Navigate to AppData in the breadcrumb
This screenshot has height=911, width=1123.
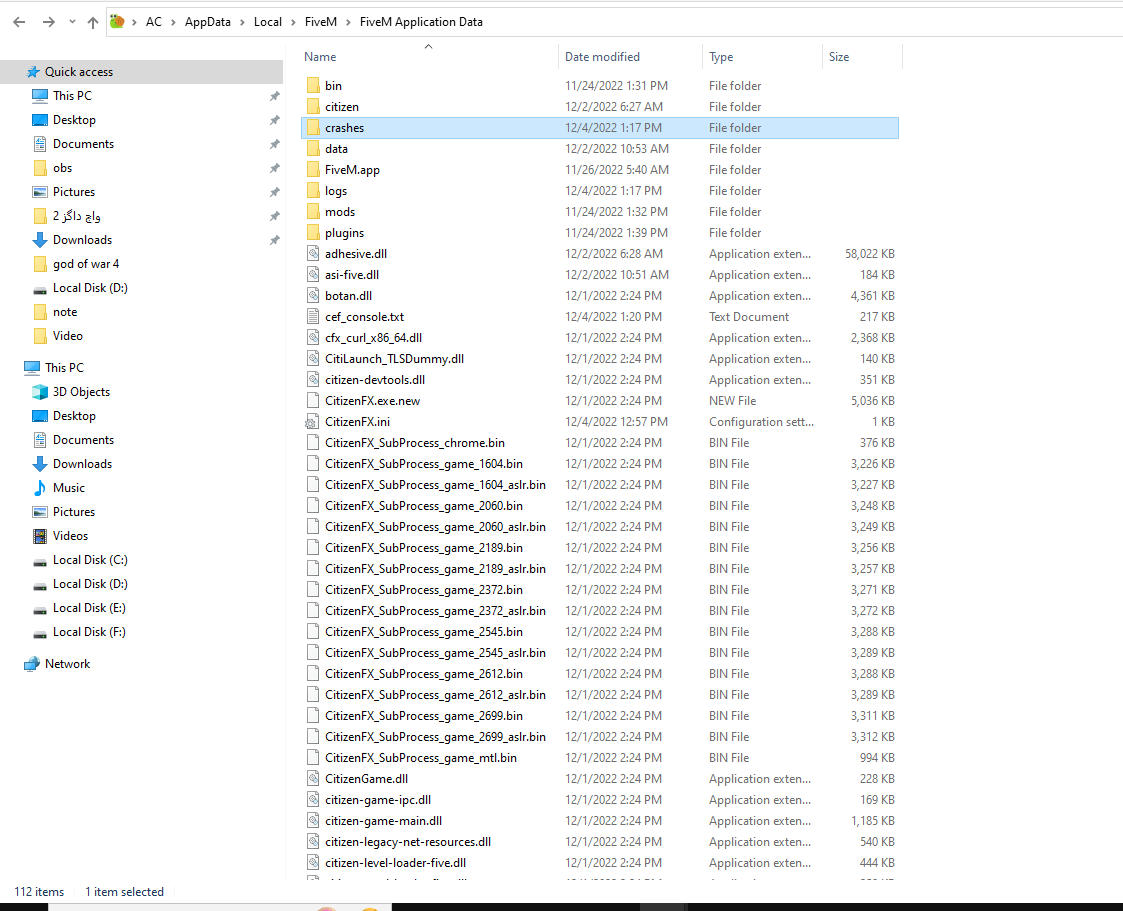coord(208,22)
